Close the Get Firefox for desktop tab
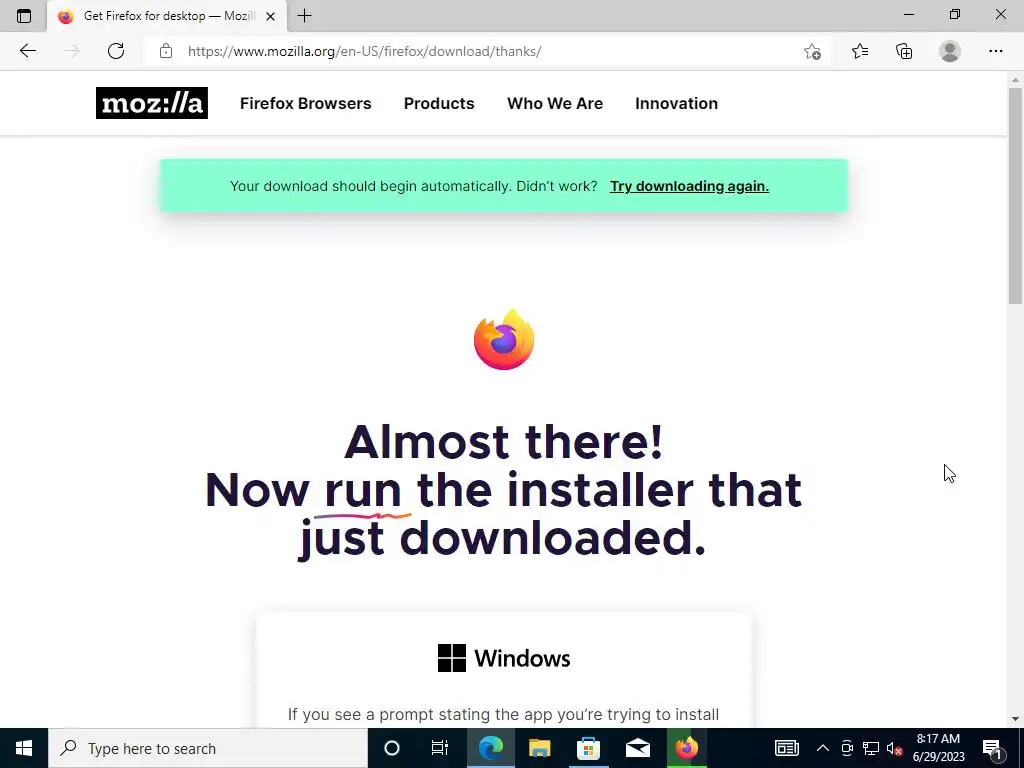This screenshot has height=768, width=1024. [x=270, y=16]
